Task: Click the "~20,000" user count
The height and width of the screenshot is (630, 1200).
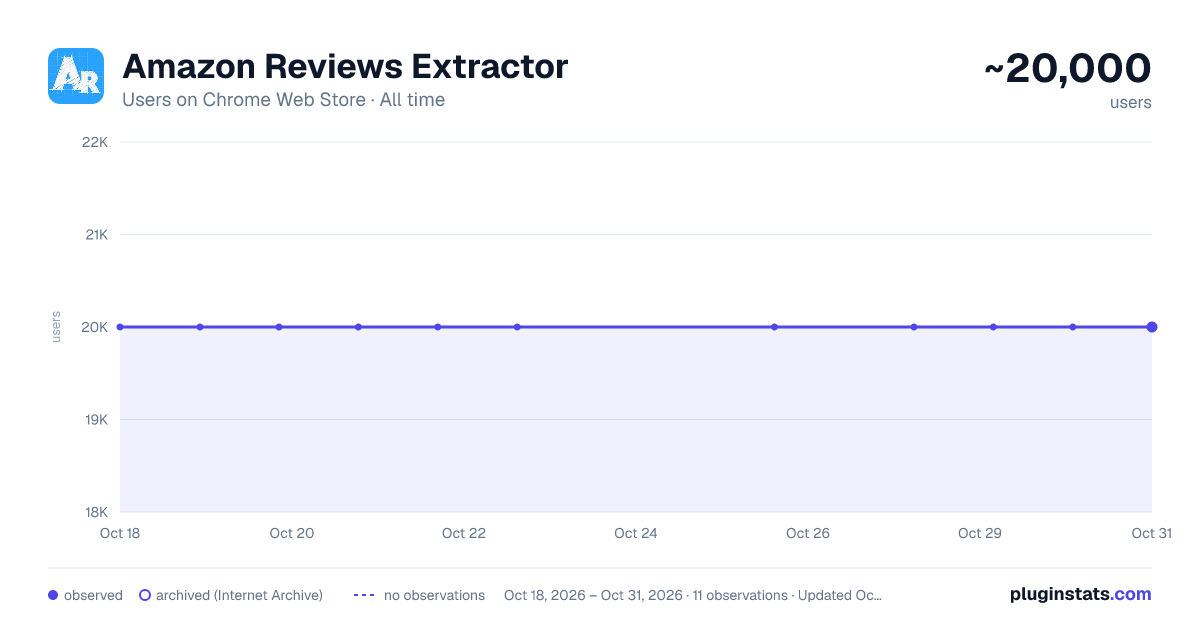Action: point(1068,68)
